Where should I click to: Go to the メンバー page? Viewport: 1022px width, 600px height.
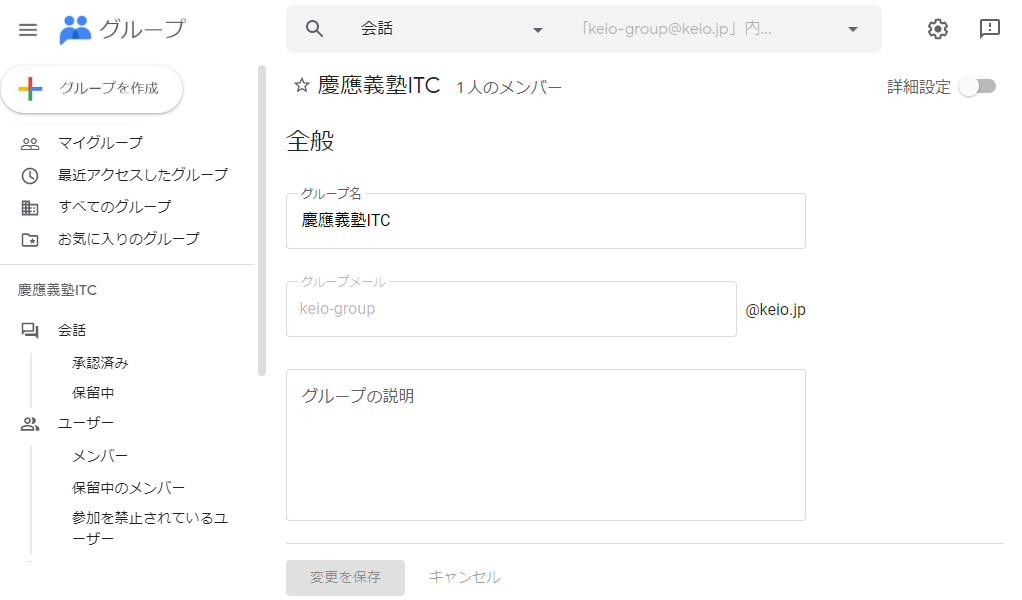point(100,456)
